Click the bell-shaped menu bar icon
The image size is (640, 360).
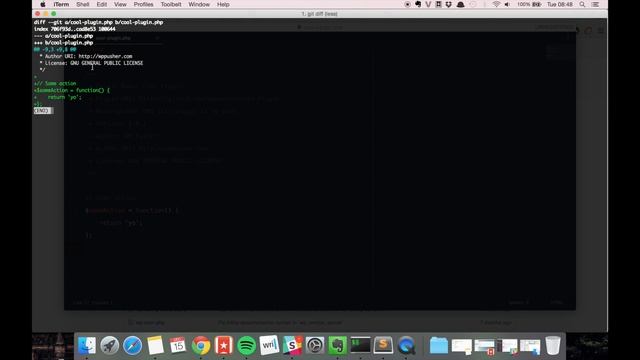pyautogui.click(x=461, y=4)
